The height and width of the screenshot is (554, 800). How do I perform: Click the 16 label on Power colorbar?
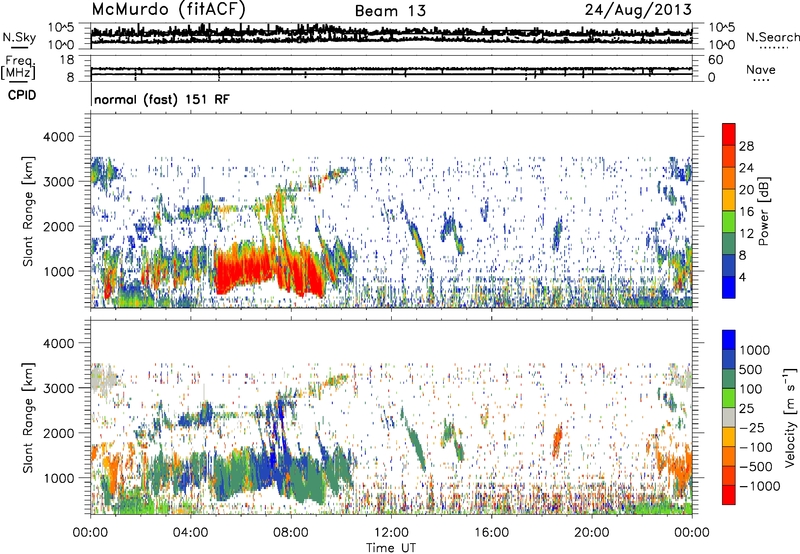click(746, 212)
